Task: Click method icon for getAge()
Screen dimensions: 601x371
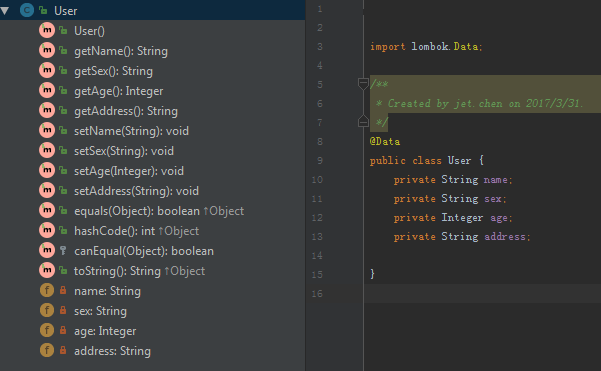Action: click(47, 90)
